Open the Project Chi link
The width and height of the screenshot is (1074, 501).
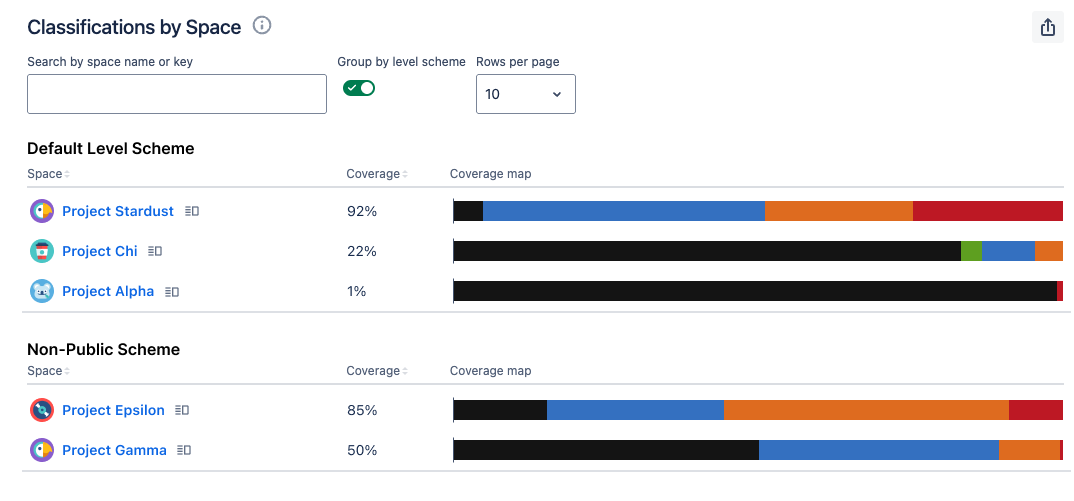100,251
